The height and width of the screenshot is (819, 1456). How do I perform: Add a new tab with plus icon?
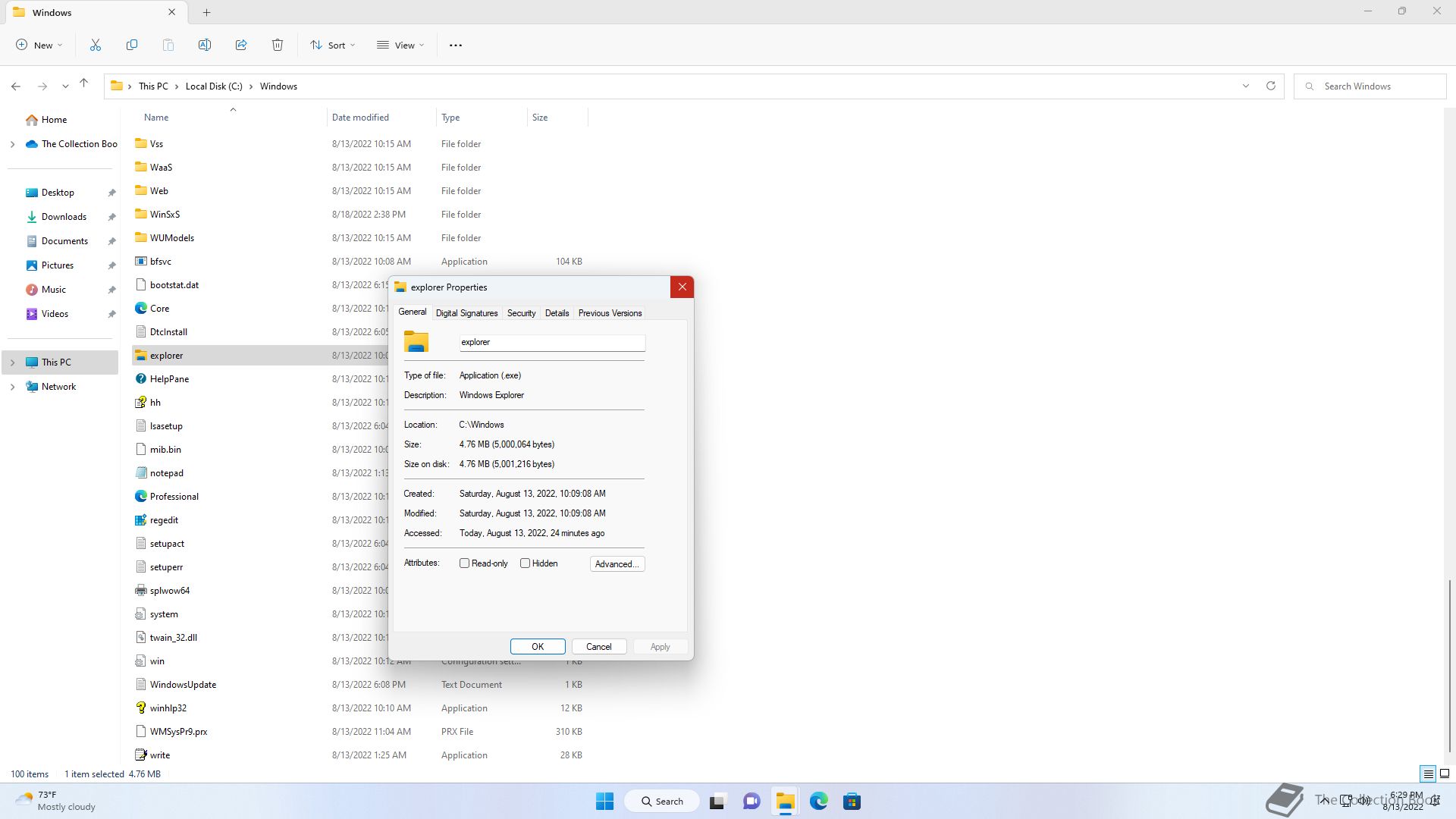click(x=207, y=12)
